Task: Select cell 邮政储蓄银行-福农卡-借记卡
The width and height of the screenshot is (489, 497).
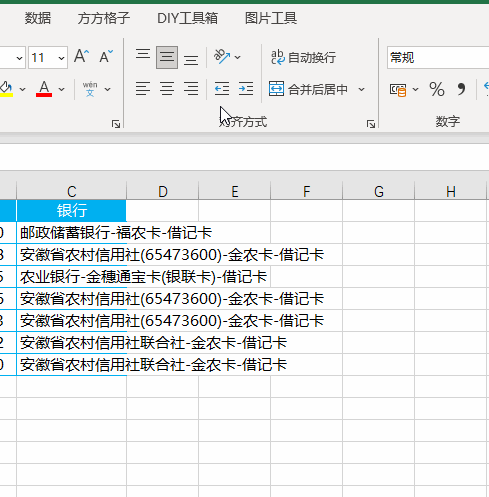Action: tap(71, 232)
